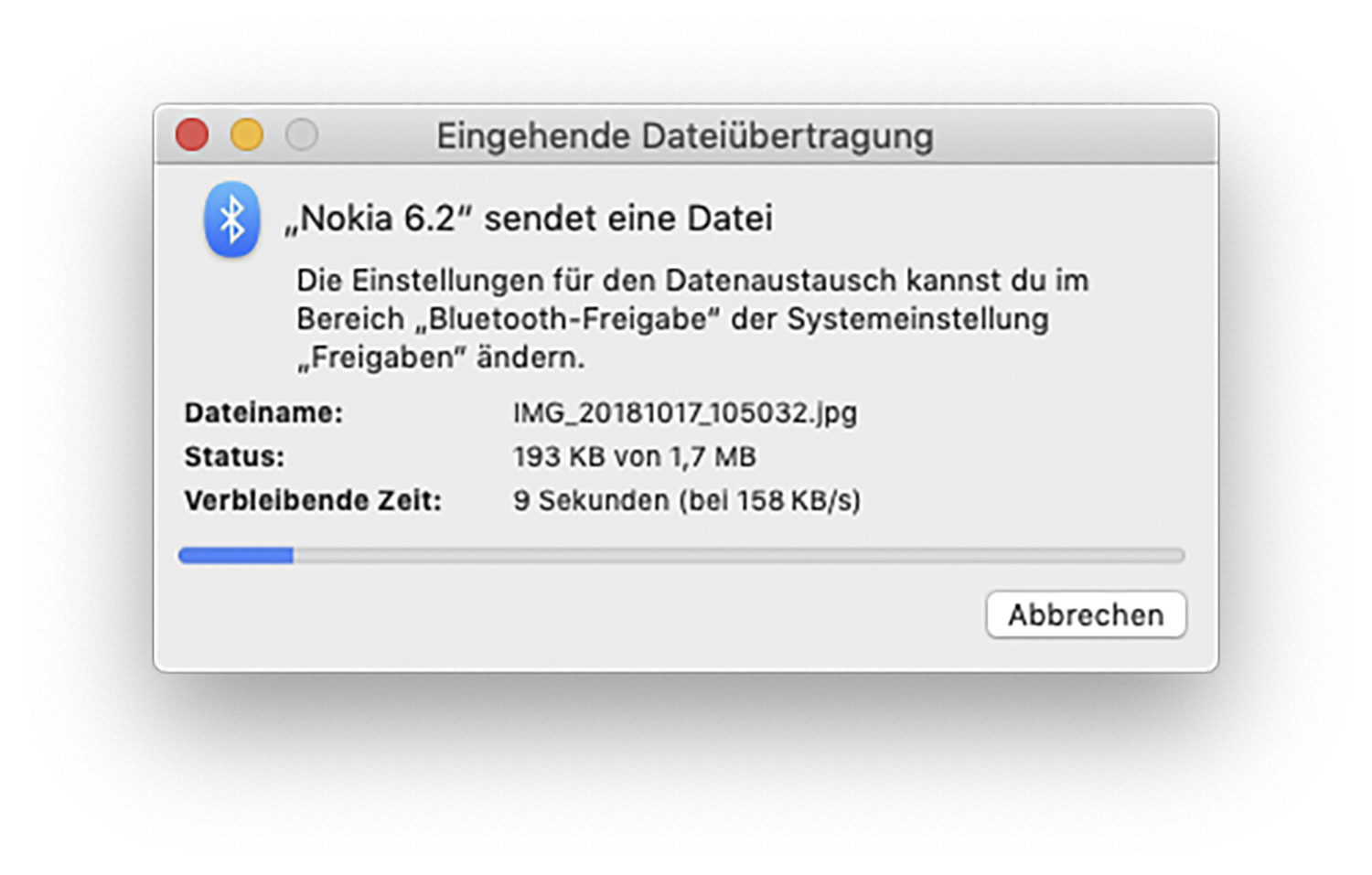The width and height of the screenshot is (1372, 875).
Task: Click the 'Dateiname:' label
Action: pyautogui.click(x=263, y=413)
